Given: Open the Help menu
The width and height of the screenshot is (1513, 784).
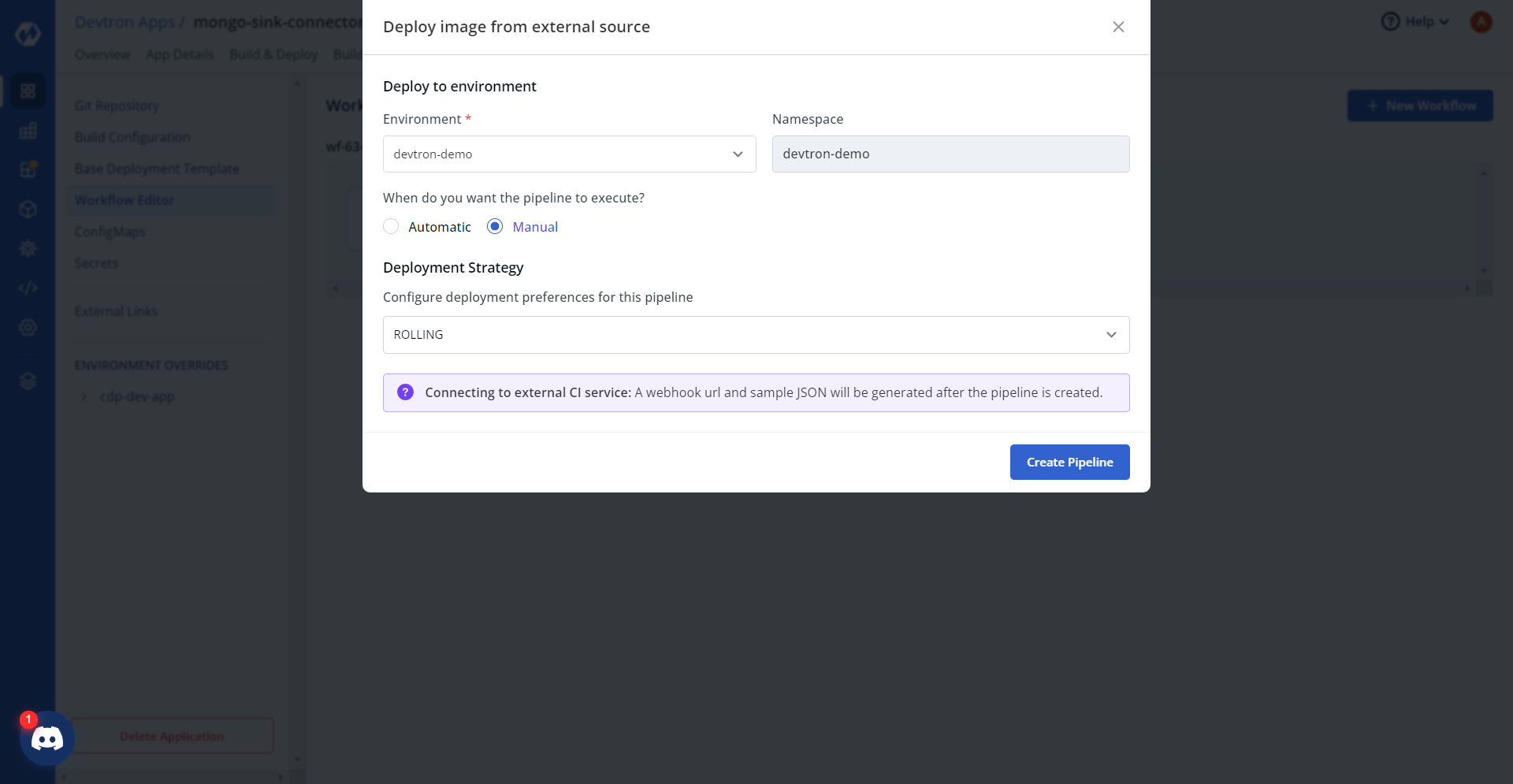Looking at the screenshot, I should pyautogui.click(x=1415, y=22).
